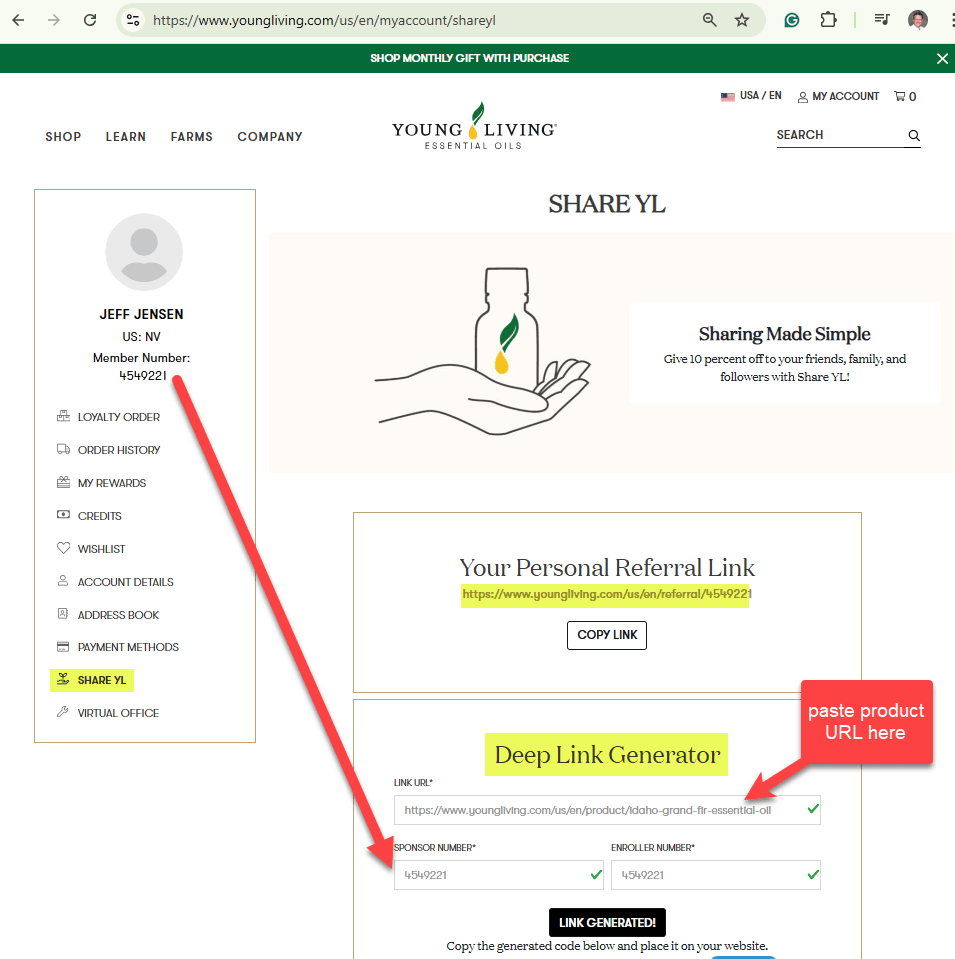This screenshot has width=955, height=959.
Task: Click the Account Details person icon
Action: (x=63, y=580)
